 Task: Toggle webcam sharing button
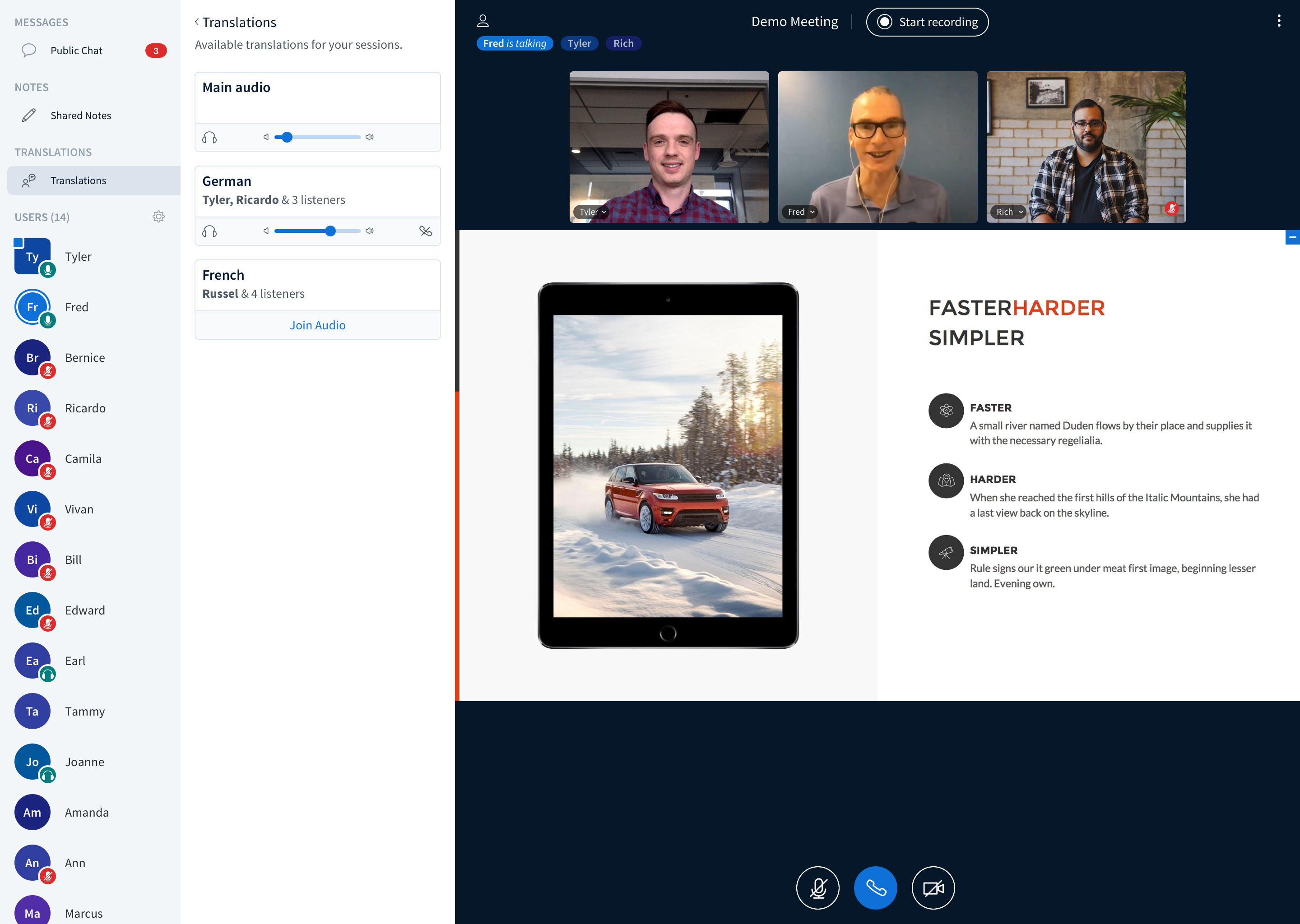933,887
